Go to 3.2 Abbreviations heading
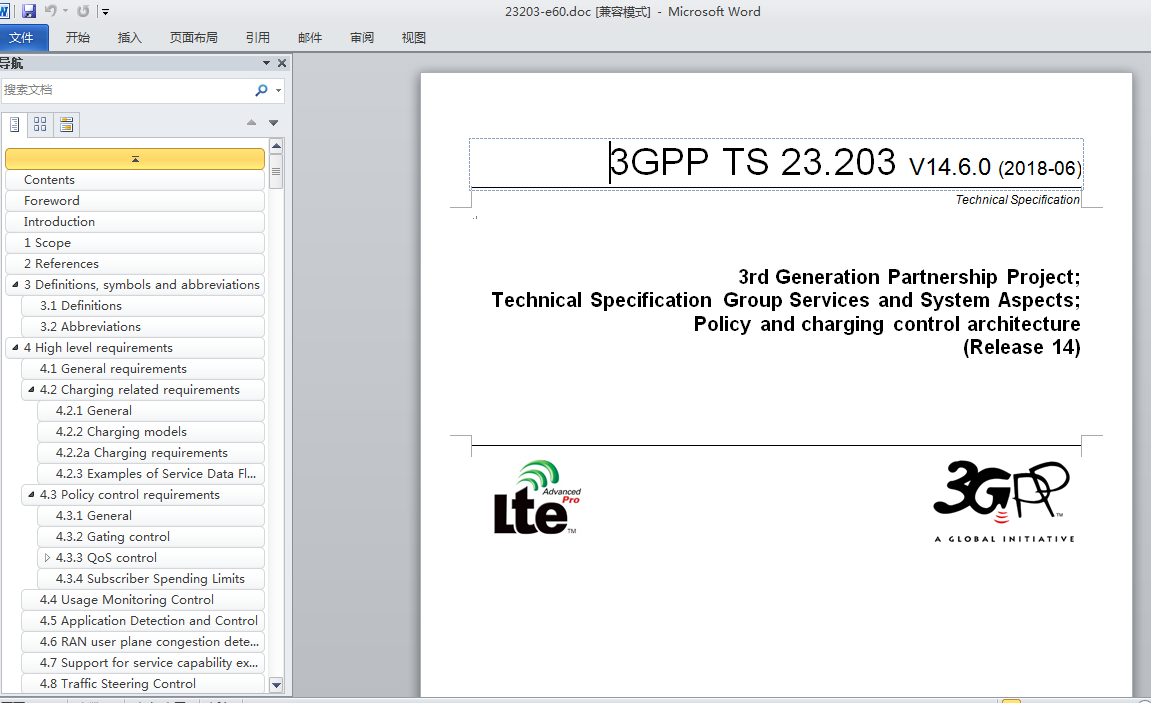This screenshot has height=703, width=1151. point(143,327)
